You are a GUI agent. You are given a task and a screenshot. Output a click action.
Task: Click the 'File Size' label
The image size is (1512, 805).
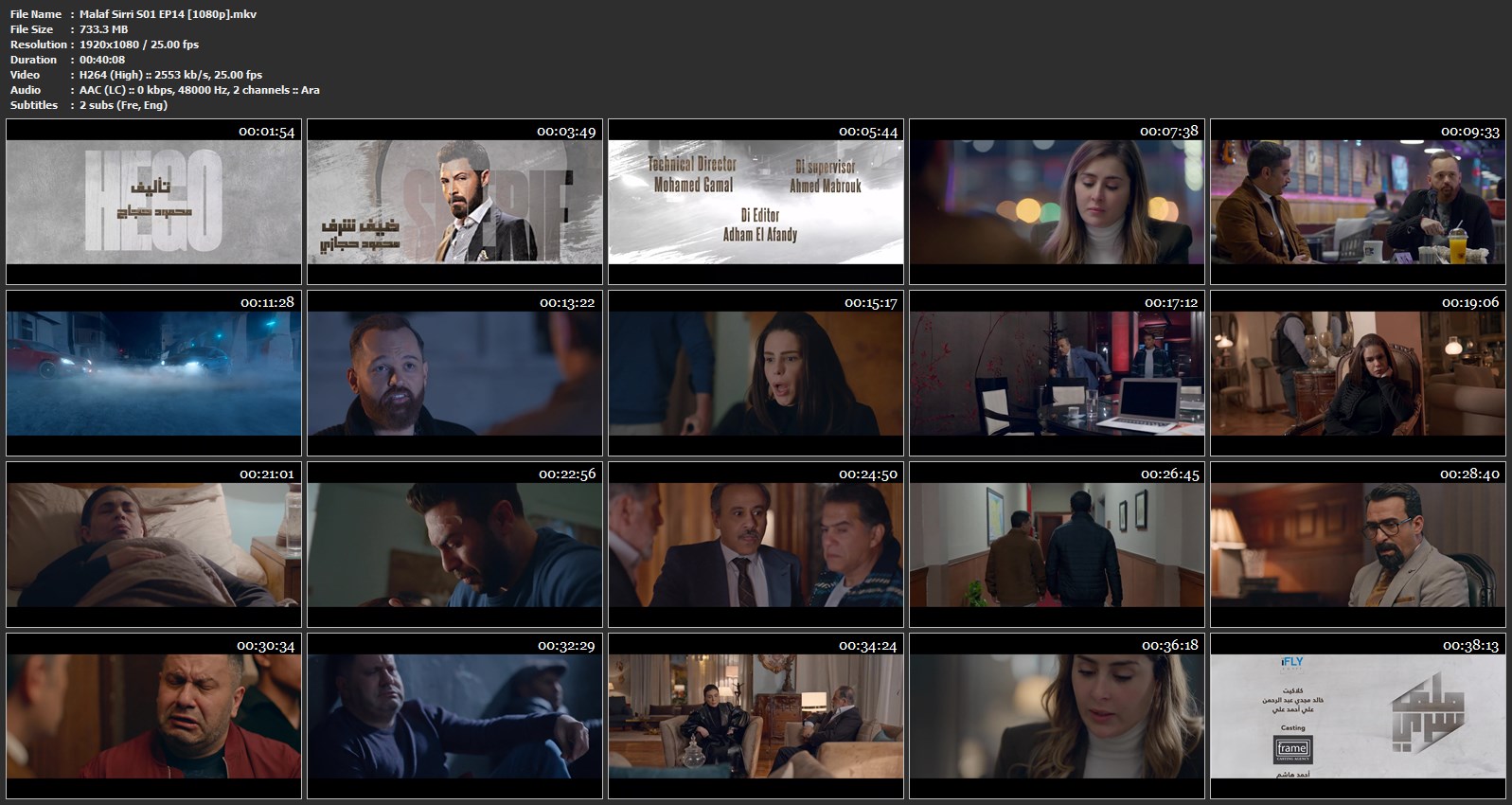(31, 29)
